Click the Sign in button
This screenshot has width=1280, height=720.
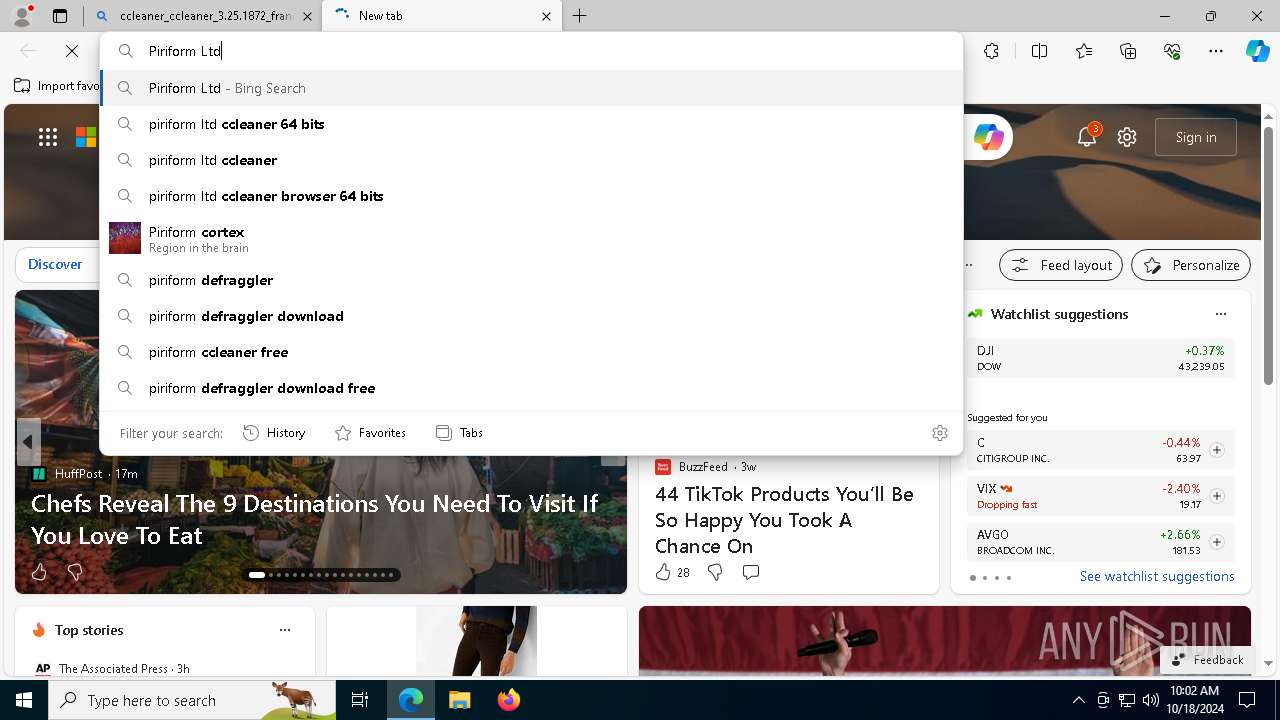(x=1196, y=137)
